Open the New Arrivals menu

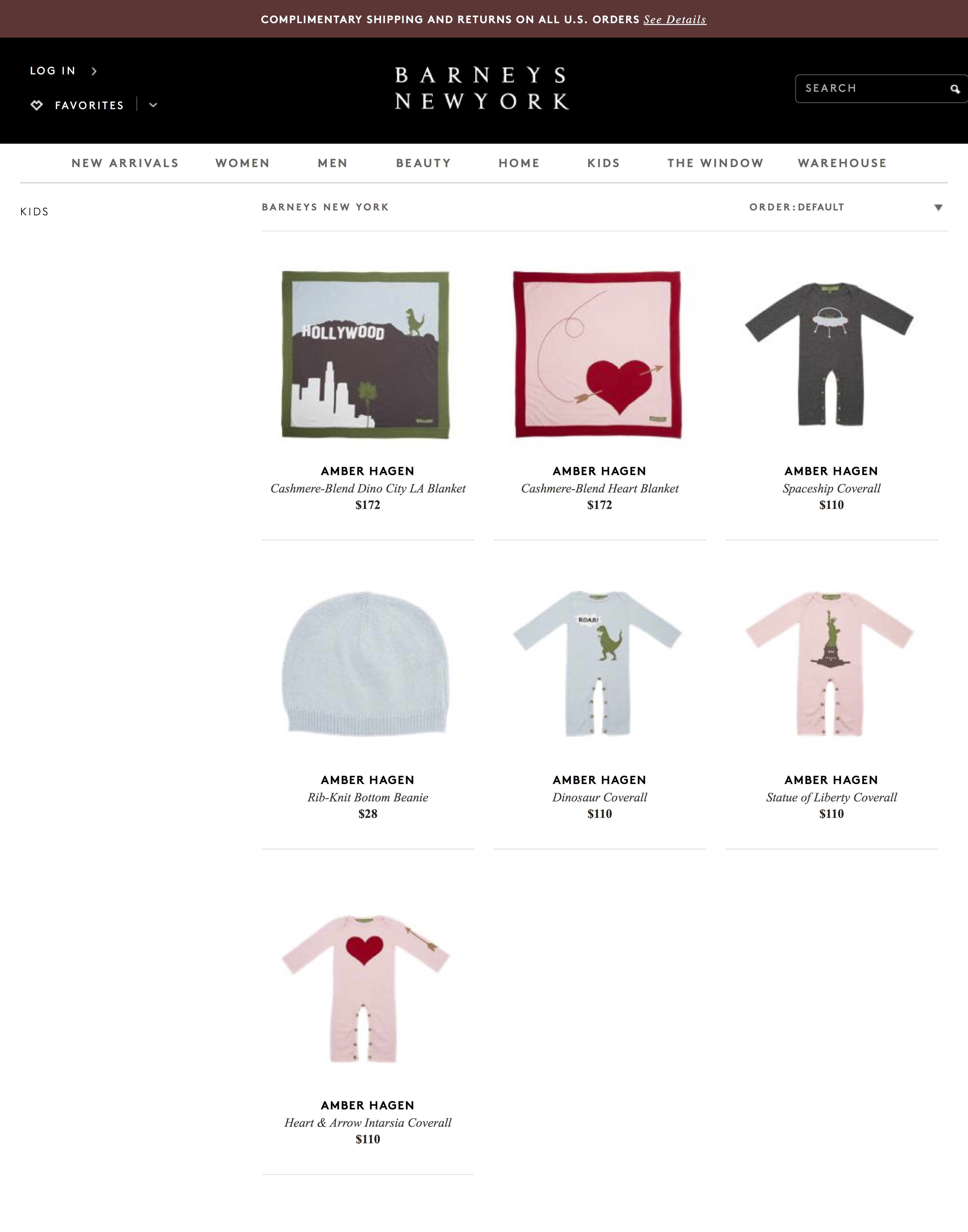pyautogui.click(x=125, y=163)
